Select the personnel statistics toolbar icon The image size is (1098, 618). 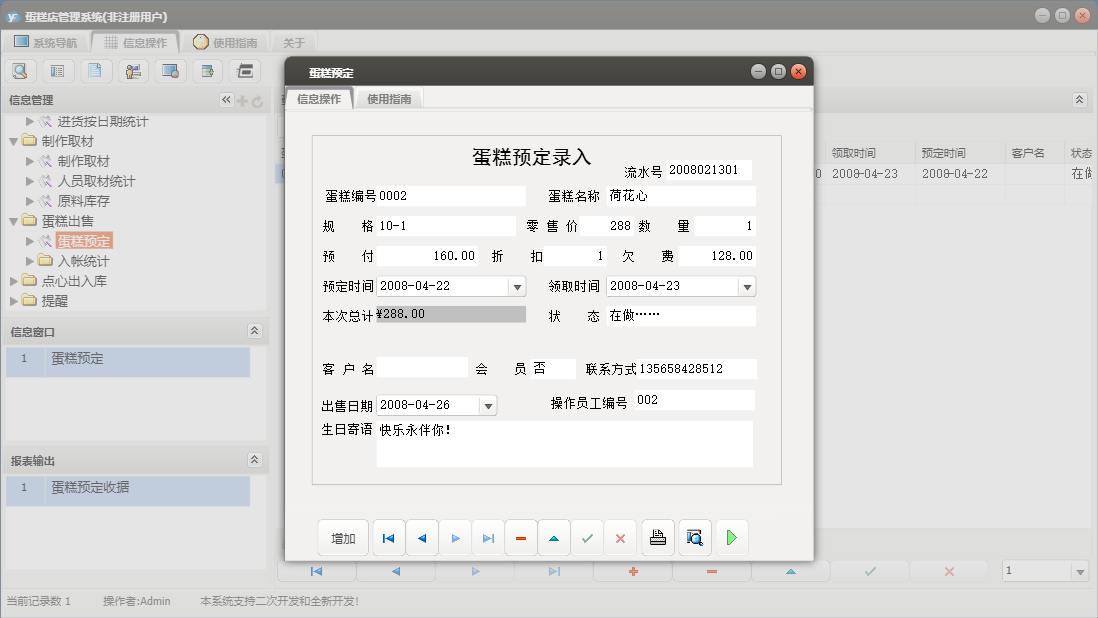pyautogui.click(x=132, y=71)
